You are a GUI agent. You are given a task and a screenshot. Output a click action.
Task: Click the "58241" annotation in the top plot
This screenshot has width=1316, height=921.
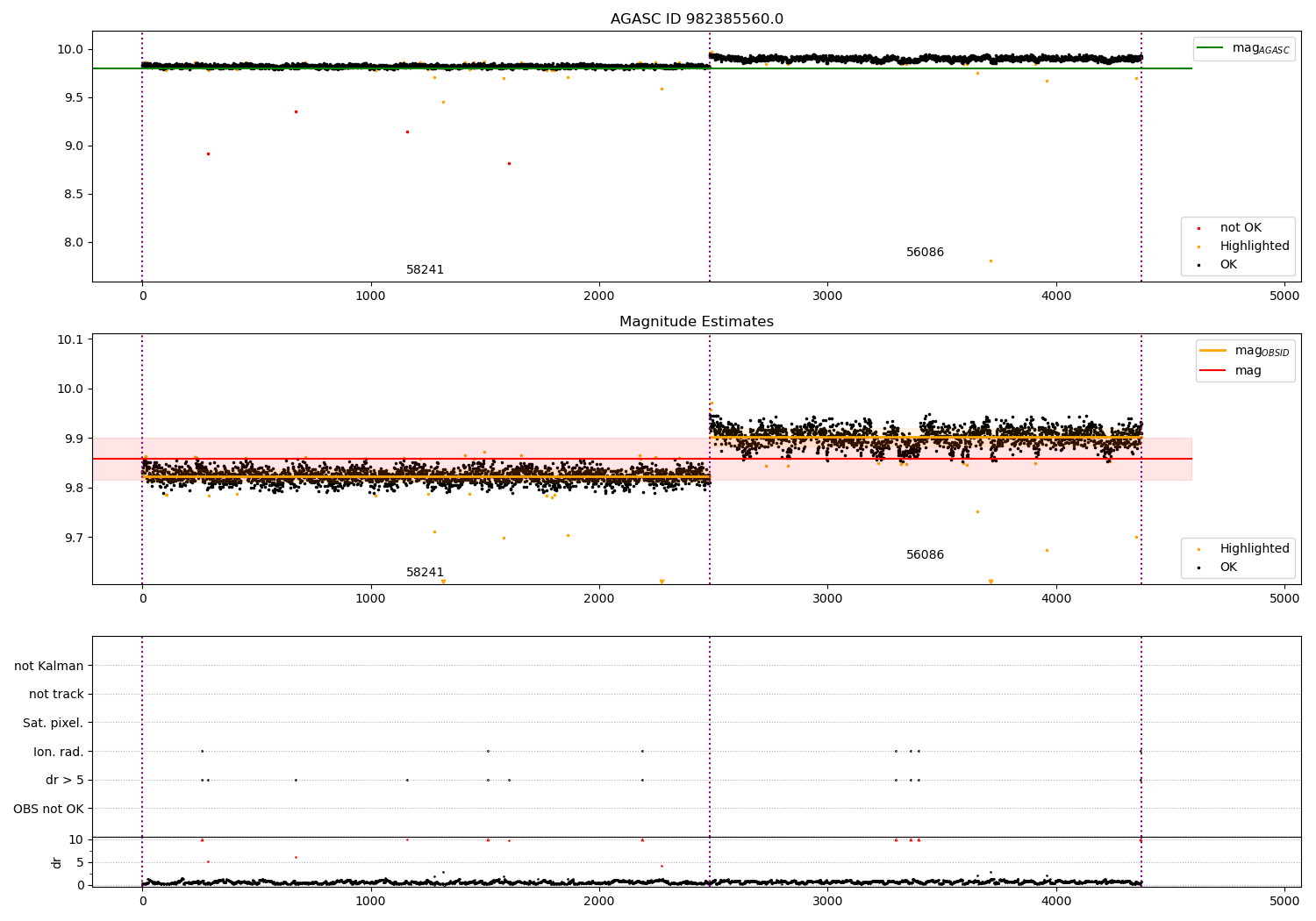coord(425,270)
